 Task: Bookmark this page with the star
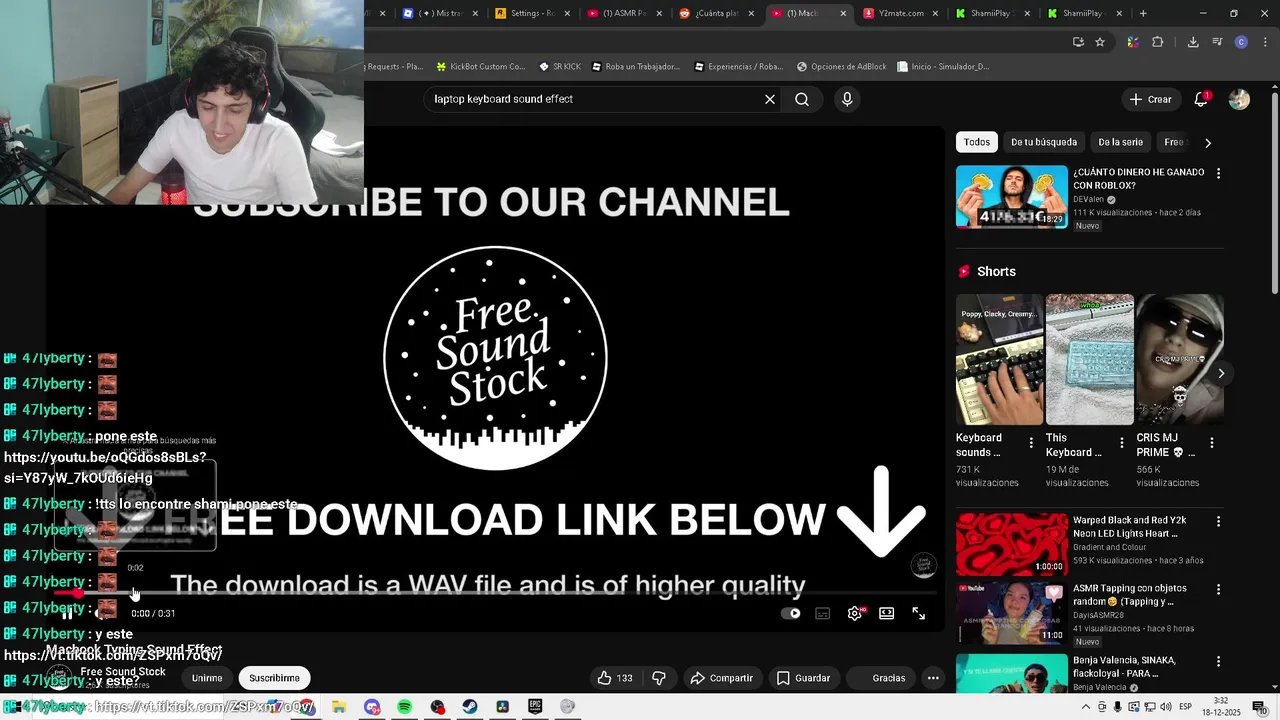pos(1100,42)
